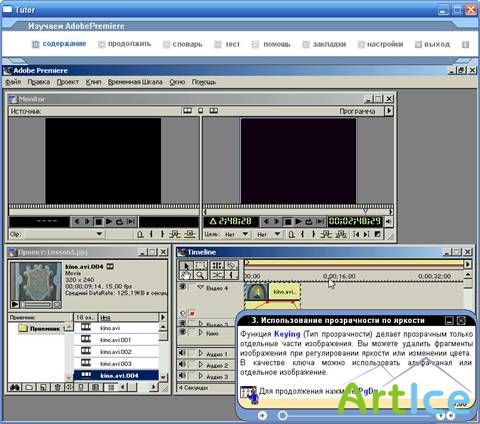
Task: Open the словарь link in Tutor bar
Action: 187,44
